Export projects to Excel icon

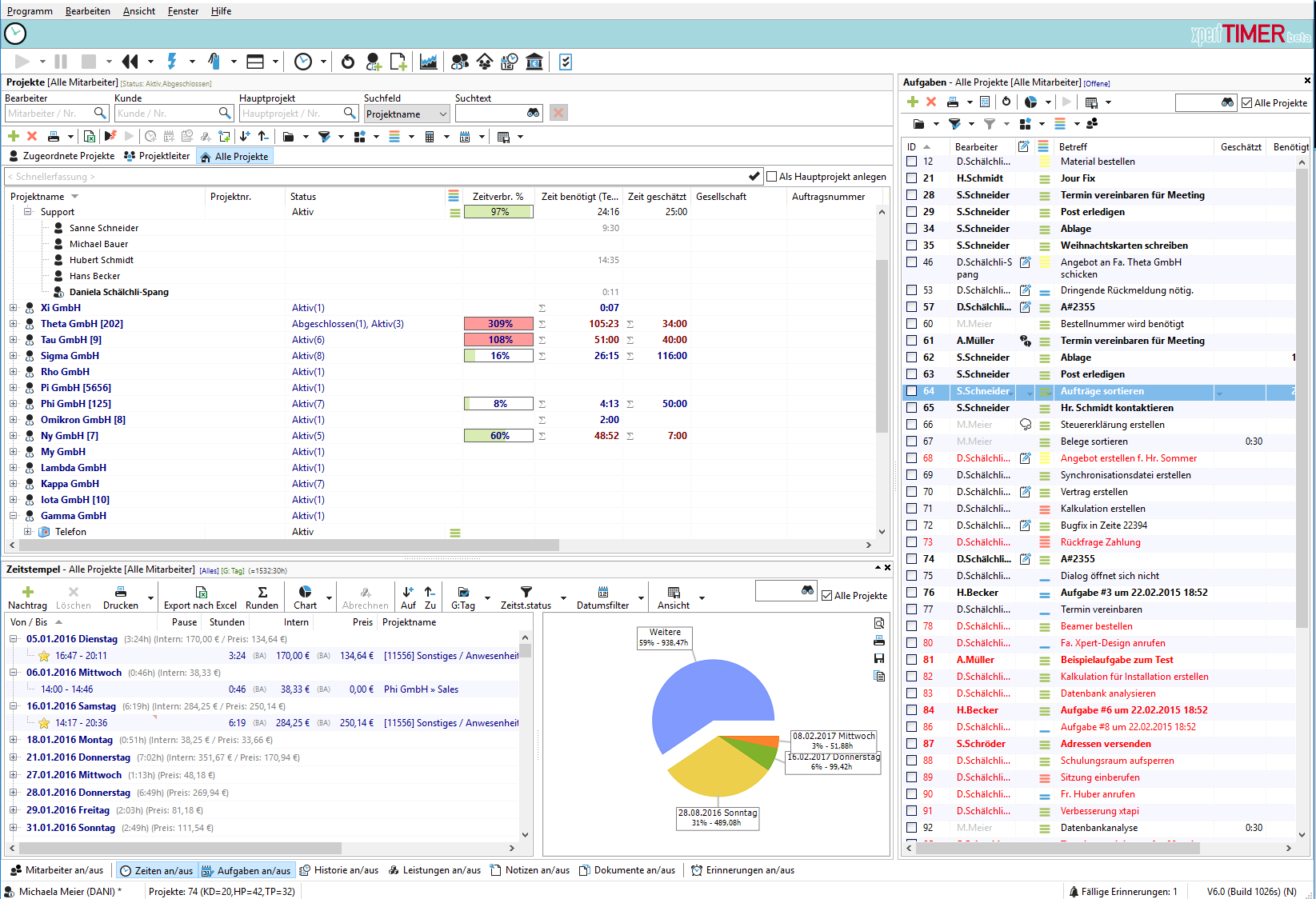point(90,137)
